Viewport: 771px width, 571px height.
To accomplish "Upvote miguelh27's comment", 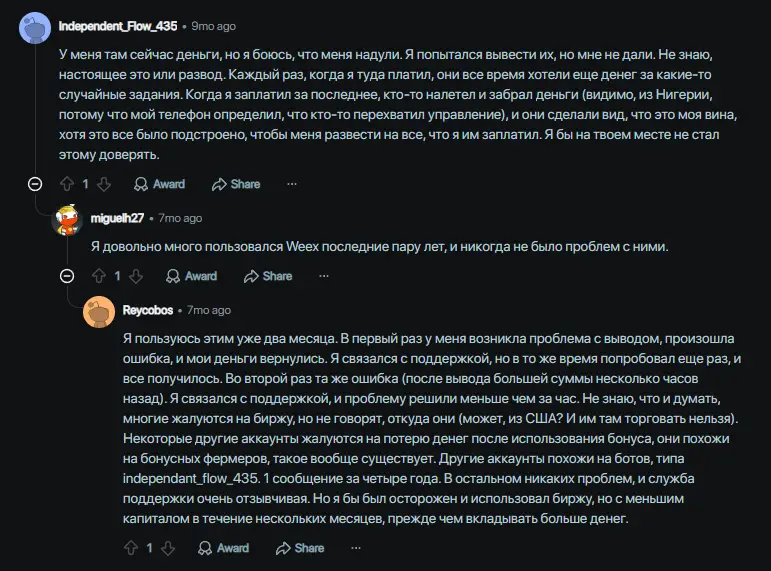I will 99,276.
